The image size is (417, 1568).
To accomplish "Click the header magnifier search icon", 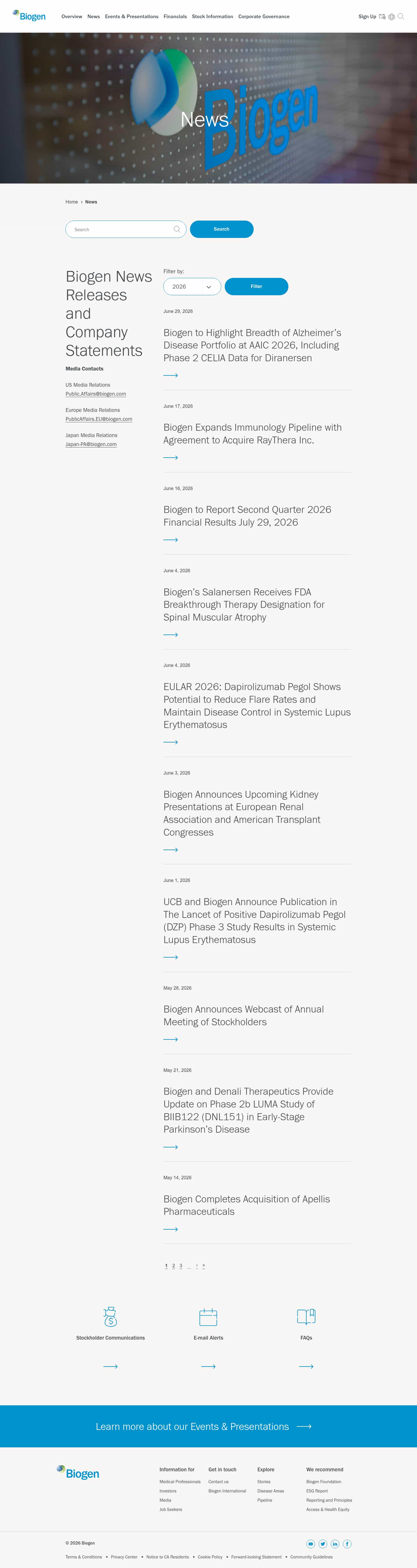I will click(400, 16).
